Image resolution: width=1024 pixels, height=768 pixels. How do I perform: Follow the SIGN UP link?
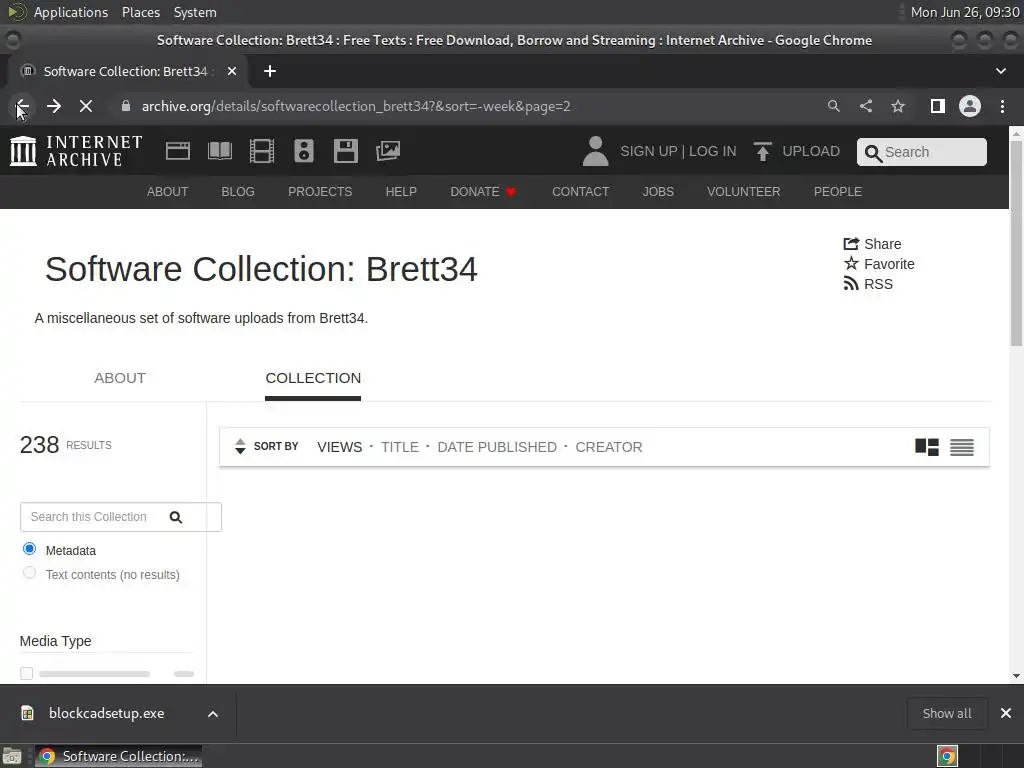click(648, 152)
